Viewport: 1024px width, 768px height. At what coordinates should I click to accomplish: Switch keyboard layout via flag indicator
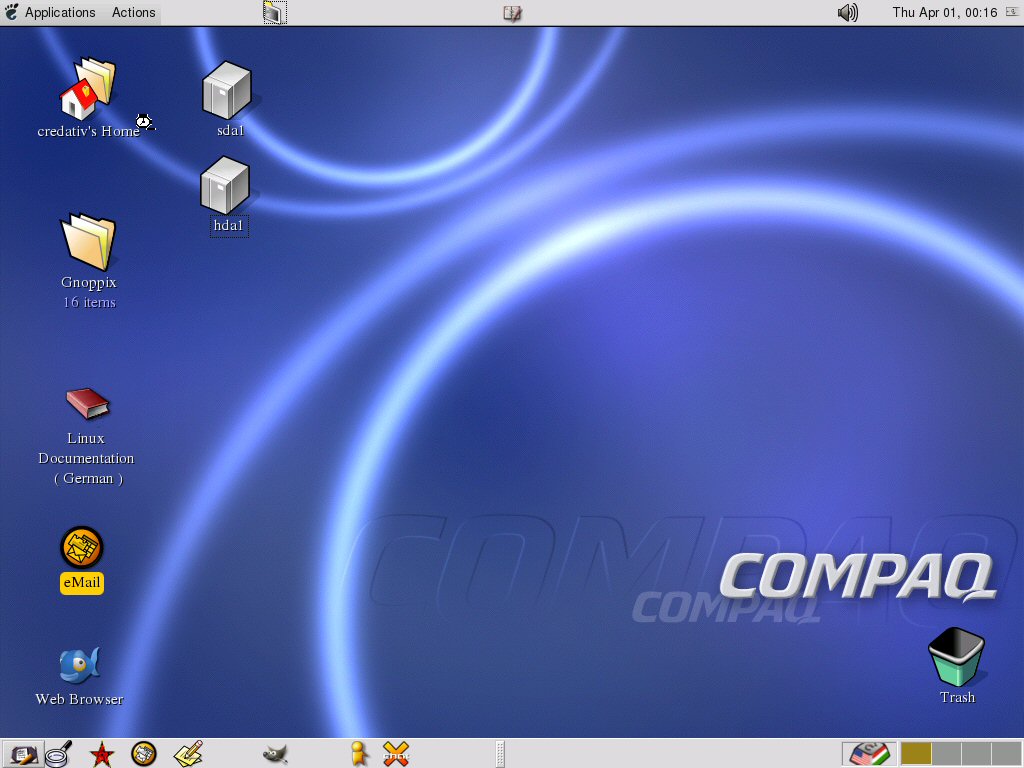pyautogui.click(x=868, y=754)
